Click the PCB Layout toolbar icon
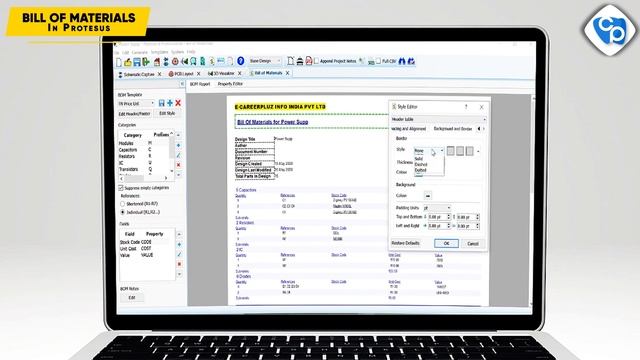 pyautogui.click(x=175, y=62)
